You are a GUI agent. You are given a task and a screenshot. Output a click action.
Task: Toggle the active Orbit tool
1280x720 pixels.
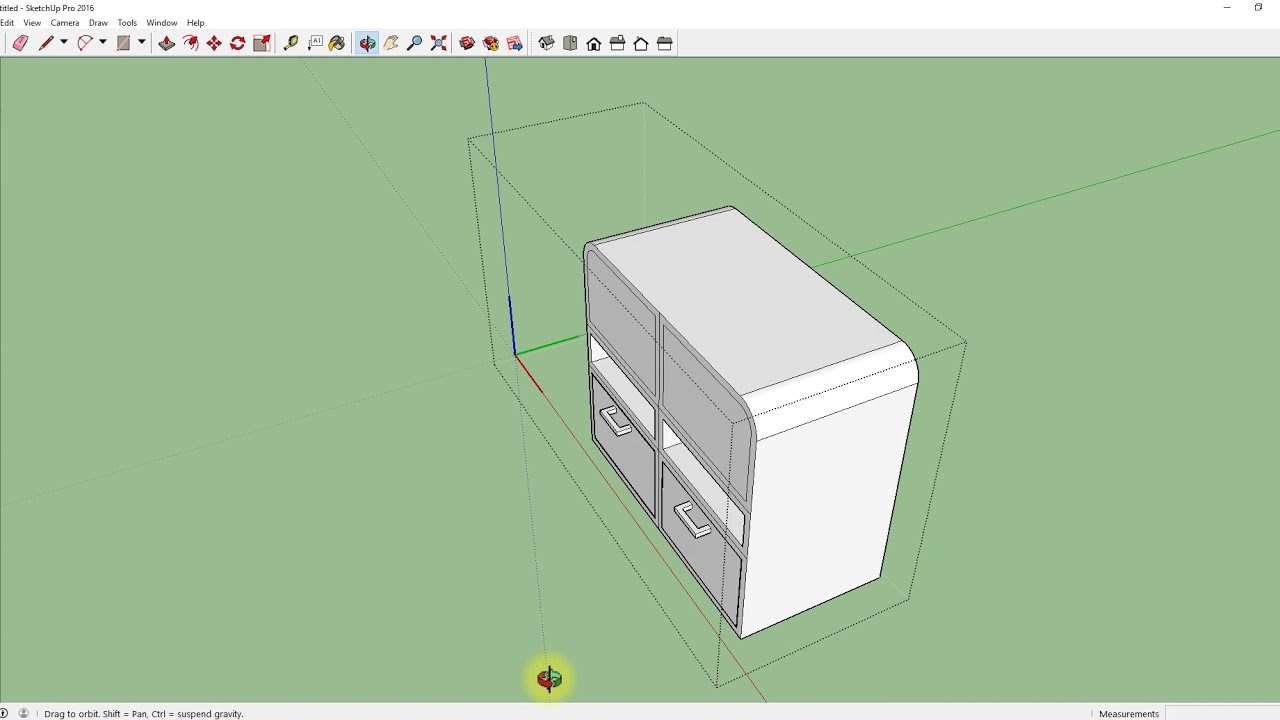tap(367, 43)
